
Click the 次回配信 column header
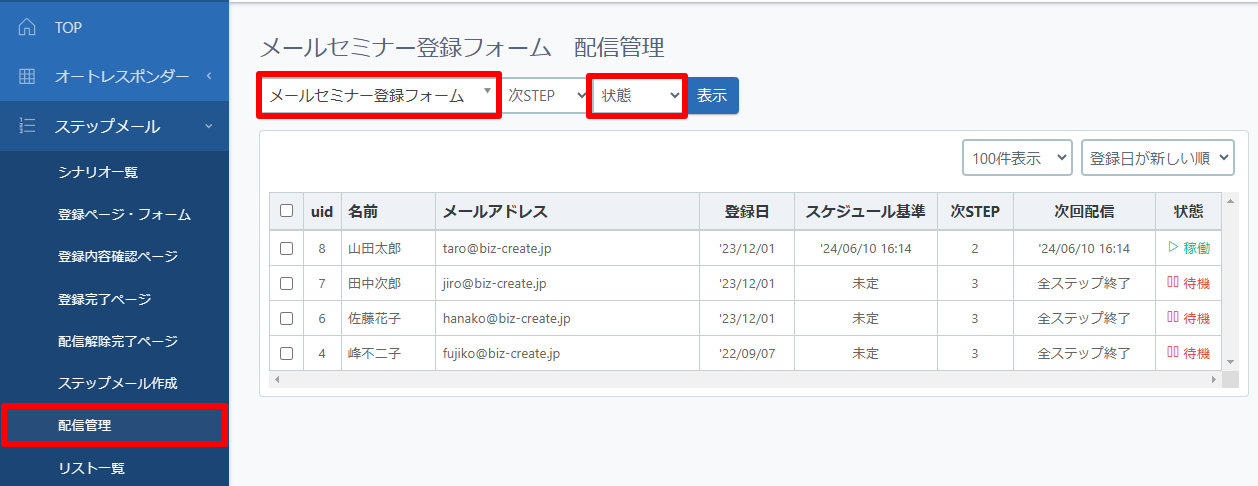1084,212
